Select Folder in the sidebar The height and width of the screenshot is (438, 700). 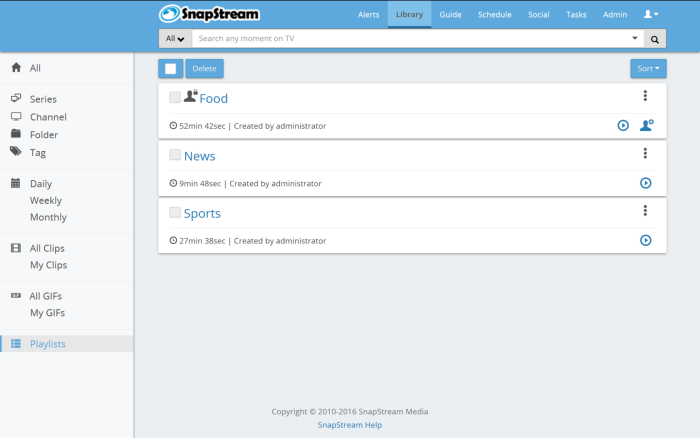click(44, 135)
